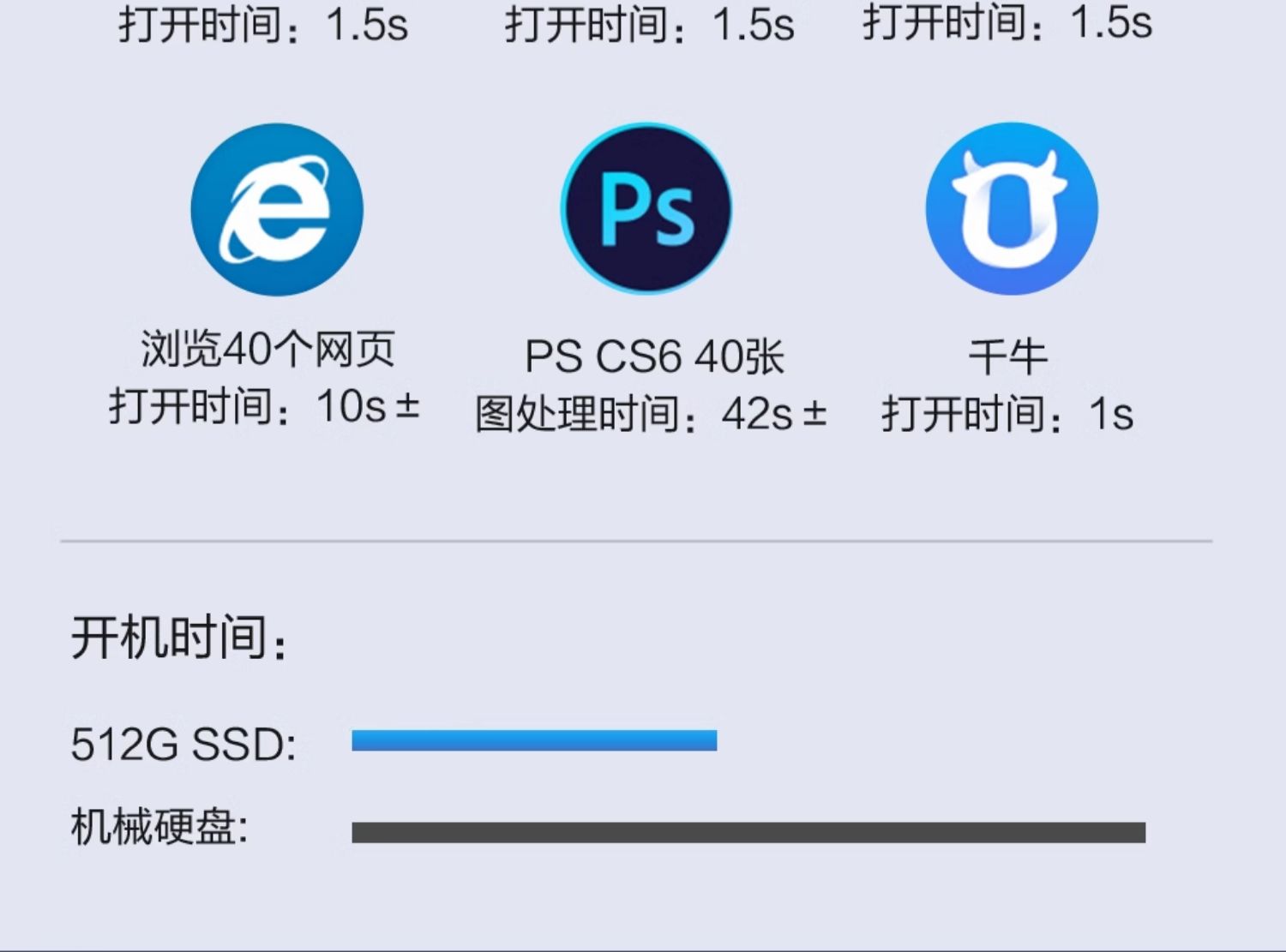Image resolution: width=1286 pixels, height=952 pixels.
Task: Select the 512G SSD label
Action: pos(183,744)
